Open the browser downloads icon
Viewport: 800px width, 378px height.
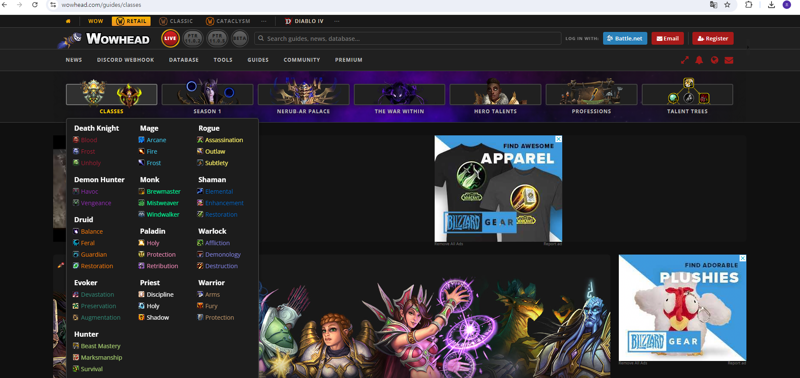[x=771, y=5]
